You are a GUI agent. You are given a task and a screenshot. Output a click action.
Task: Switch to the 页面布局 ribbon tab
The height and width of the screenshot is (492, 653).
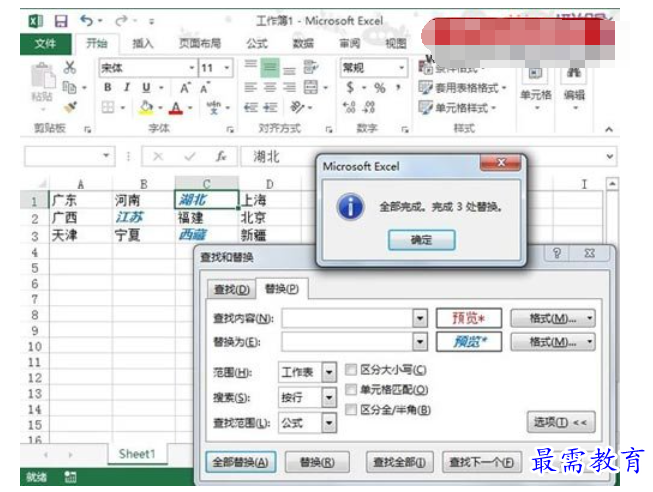[x=200, y=43]
